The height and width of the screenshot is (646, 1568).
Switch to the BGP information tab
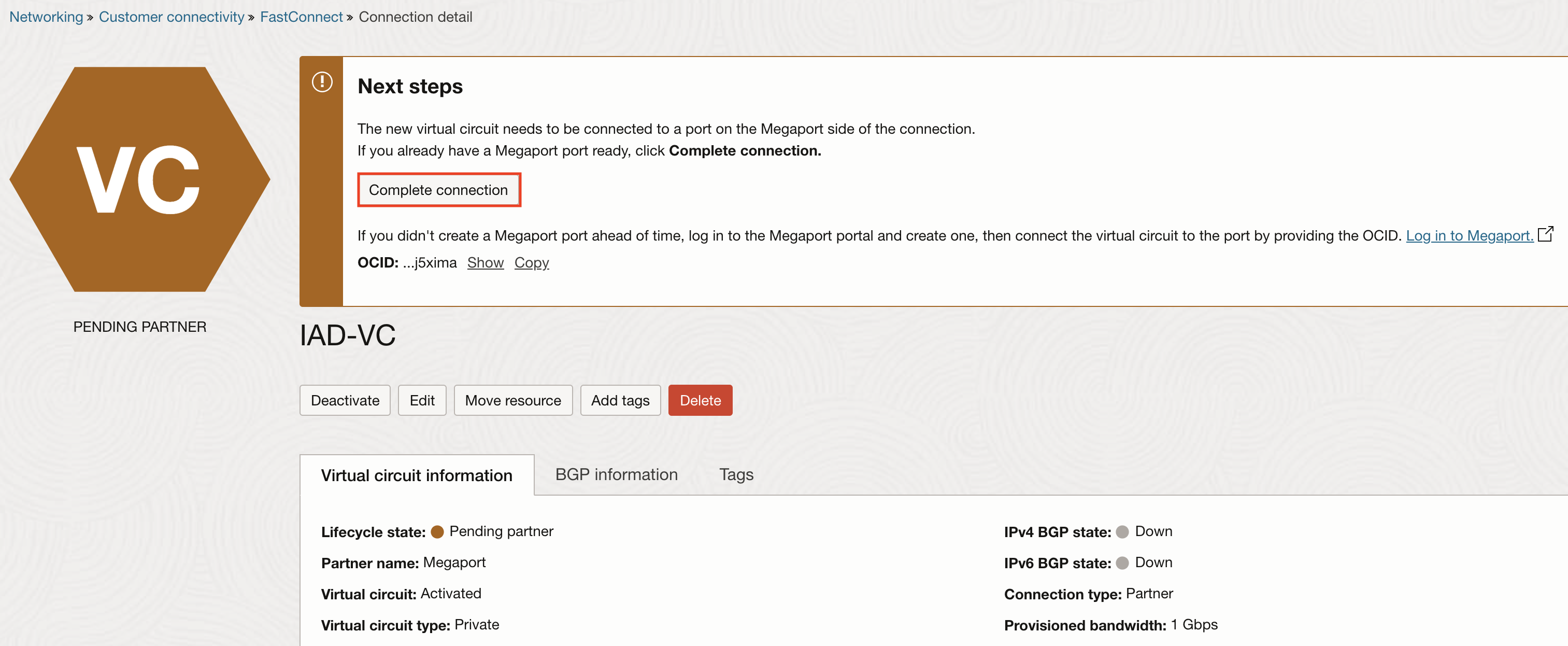click(x=616, y=474)
